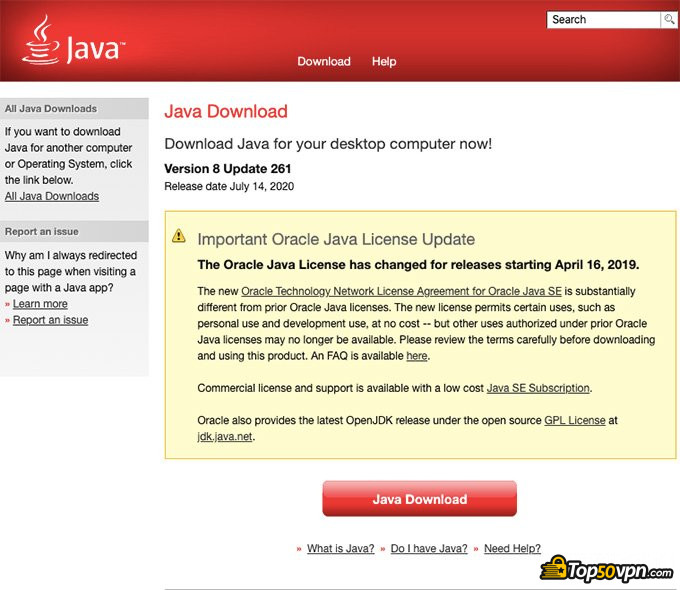Select the Need Help? link
This screenshot has width=680, height=590.
[x=512, y=549]
